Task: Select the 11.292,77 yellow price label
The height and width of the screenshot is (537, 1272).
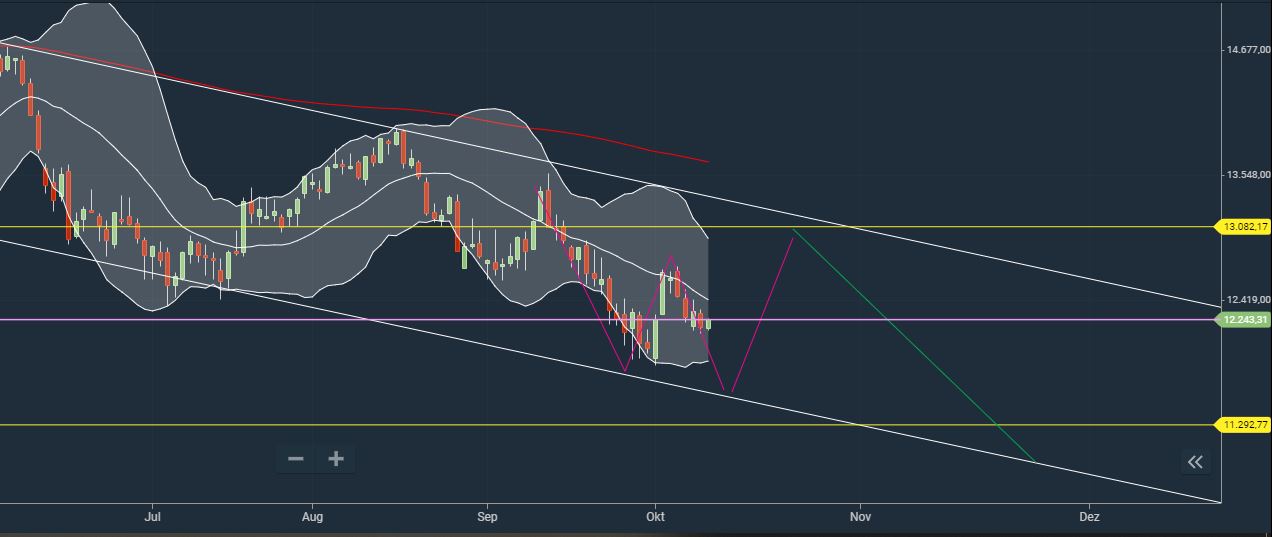Action: pyautogui.click(x=1242, y=425)
